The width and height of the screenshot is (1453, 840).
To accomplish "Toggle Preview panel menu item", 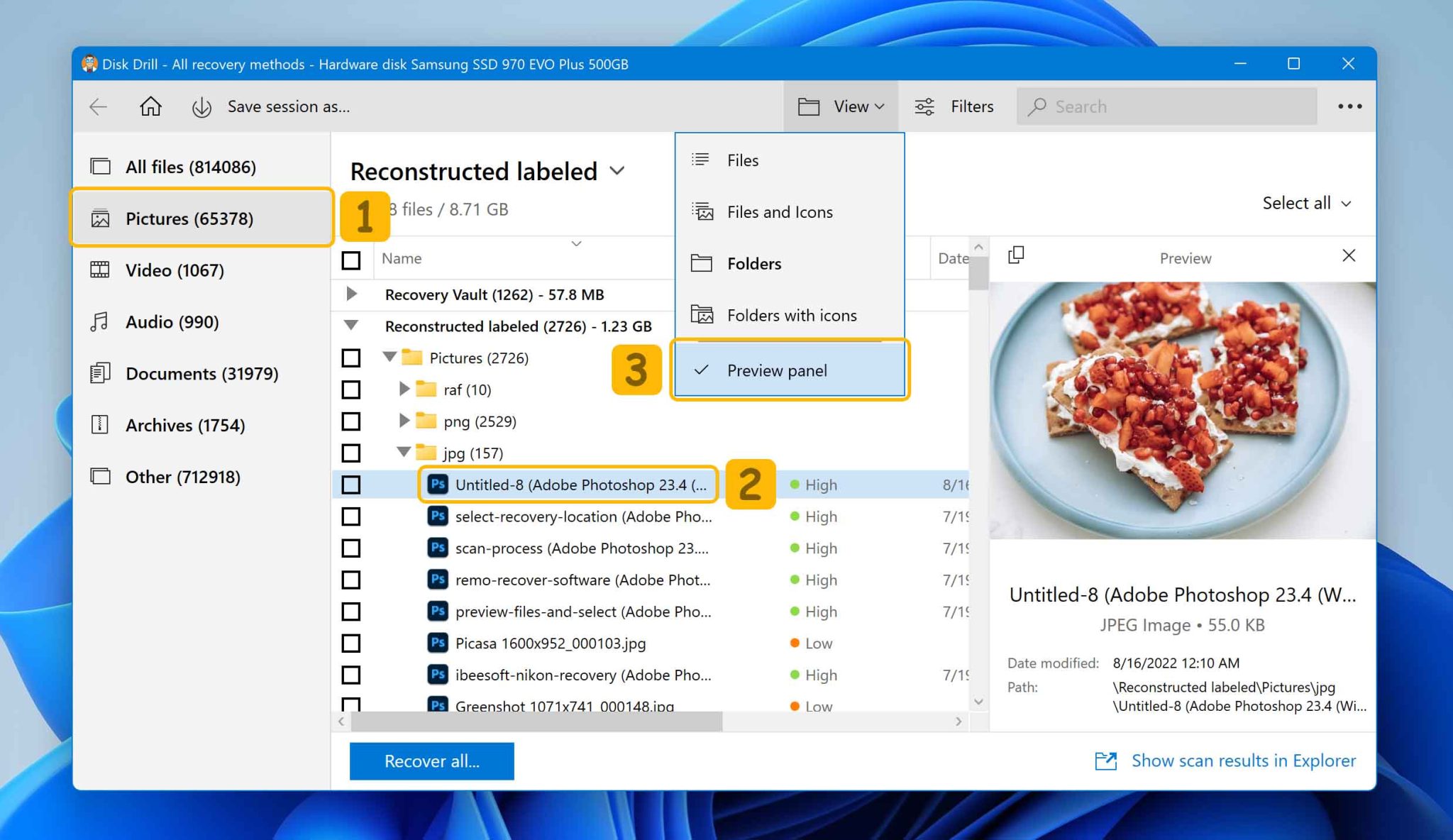I will click(777, 370).
